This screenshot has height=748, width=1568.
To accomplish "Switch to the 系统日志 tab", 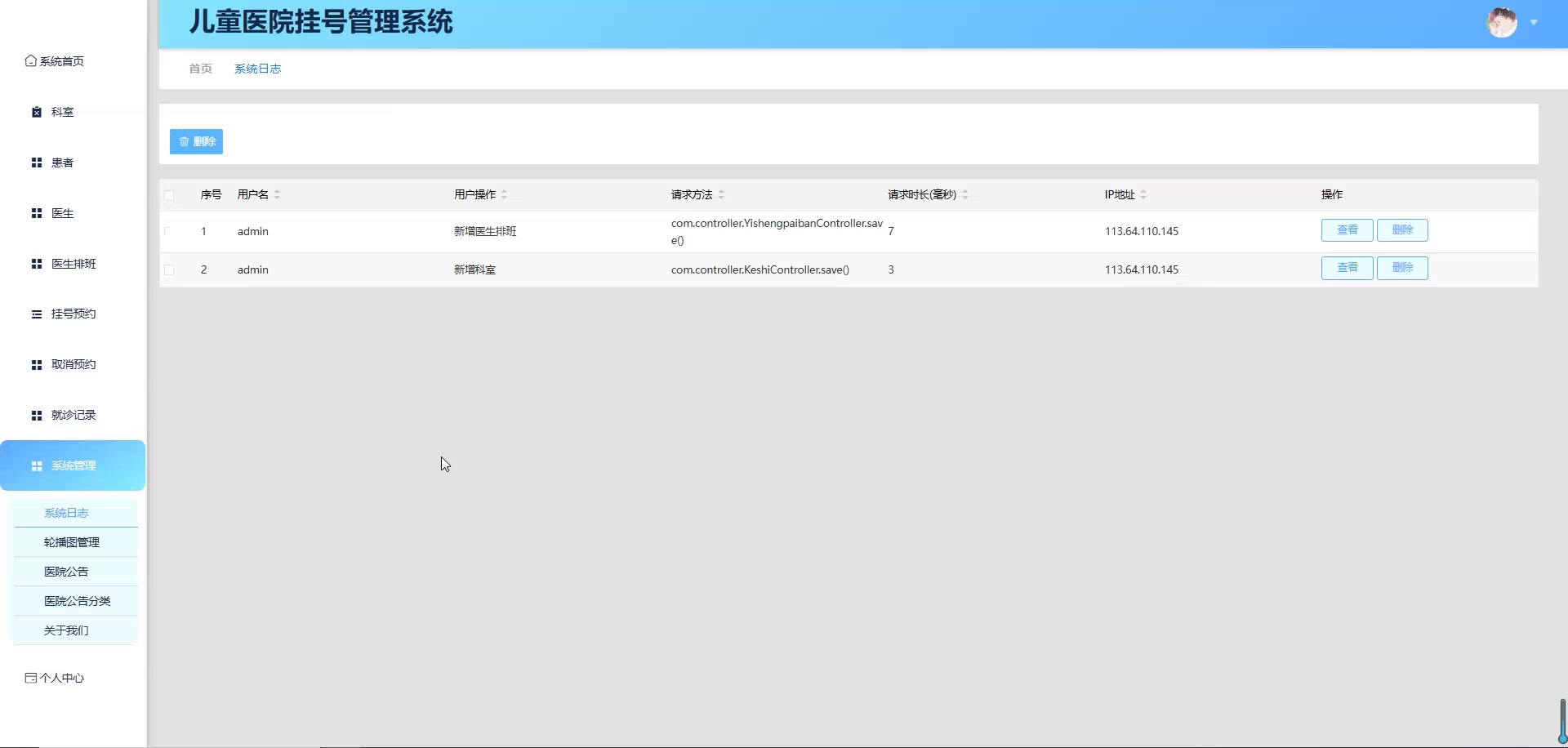I will click(x=257, y=69).
